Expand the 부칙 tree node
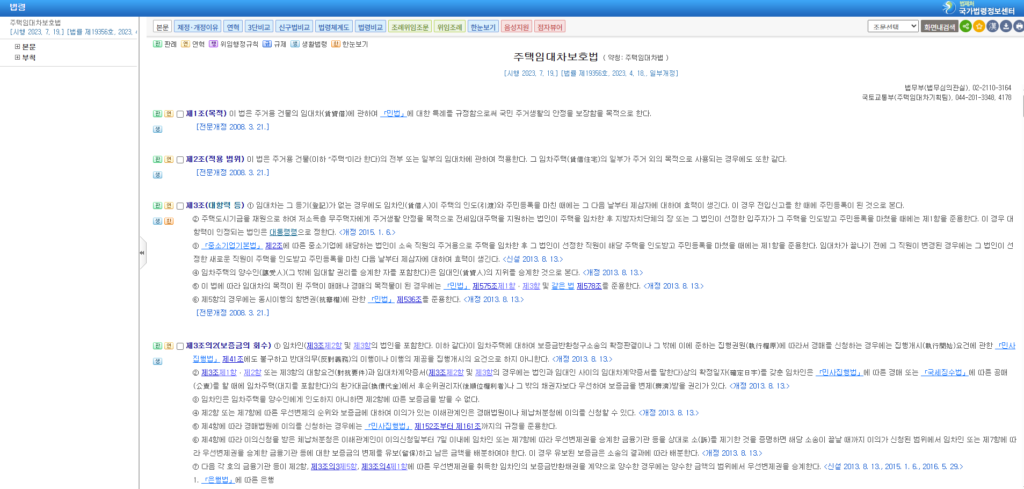The height and width of the screenshot is (489, 1024). tap(18, 58)
